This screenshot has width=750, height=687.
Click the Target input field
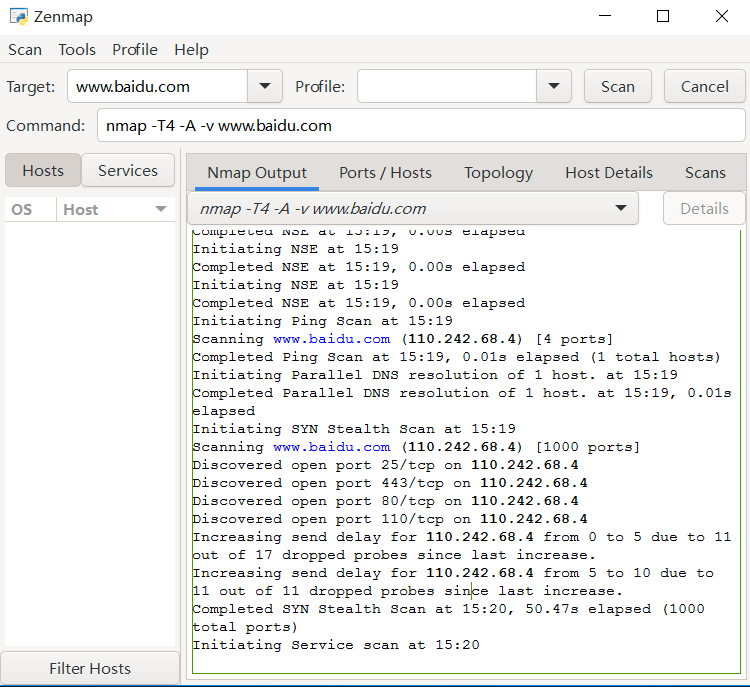coord(157,87)
